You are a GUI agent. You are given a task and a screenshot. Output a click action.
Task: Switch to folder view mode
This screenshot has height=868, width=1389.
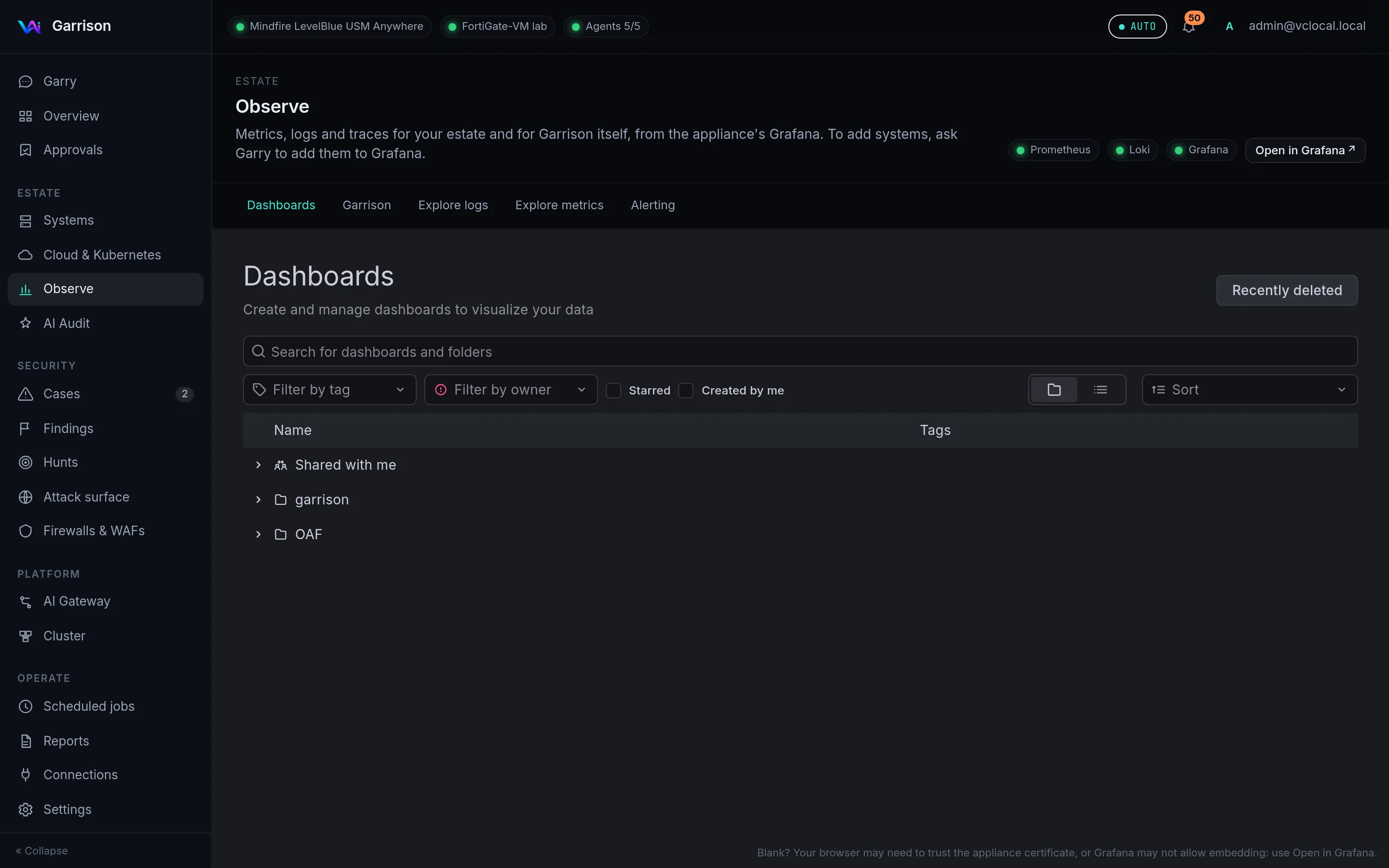[x=1054, y=390]
